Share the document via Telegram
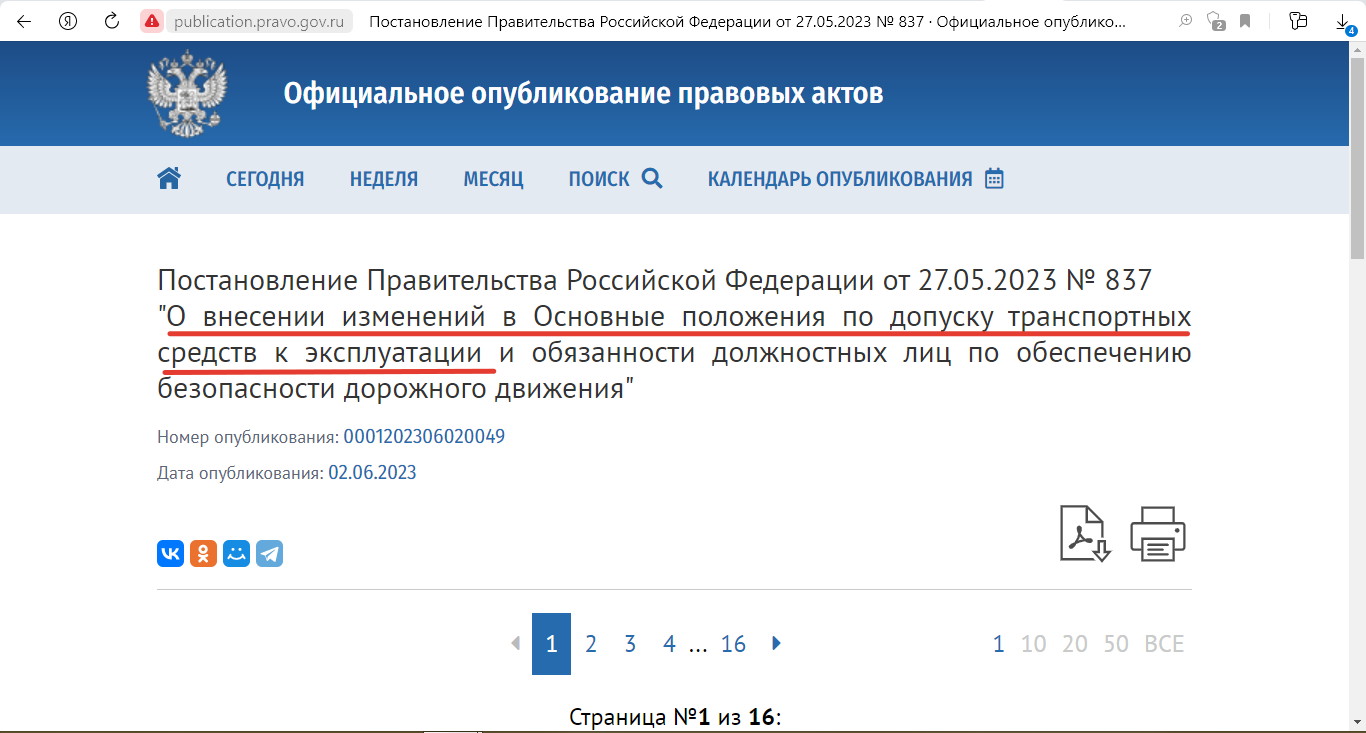The image size is (1366, 733). coord(269,553)
